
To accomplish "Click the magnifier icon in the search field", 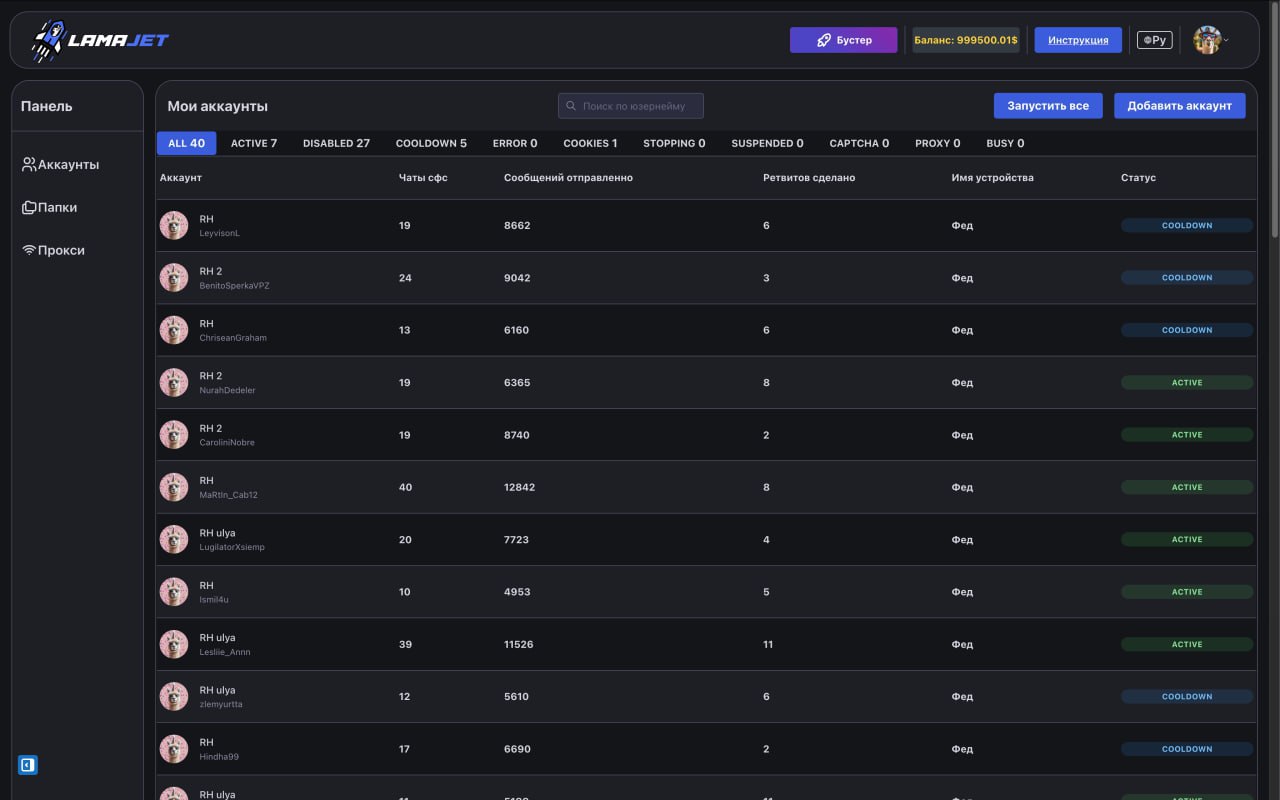I will [x=571, y=106].
